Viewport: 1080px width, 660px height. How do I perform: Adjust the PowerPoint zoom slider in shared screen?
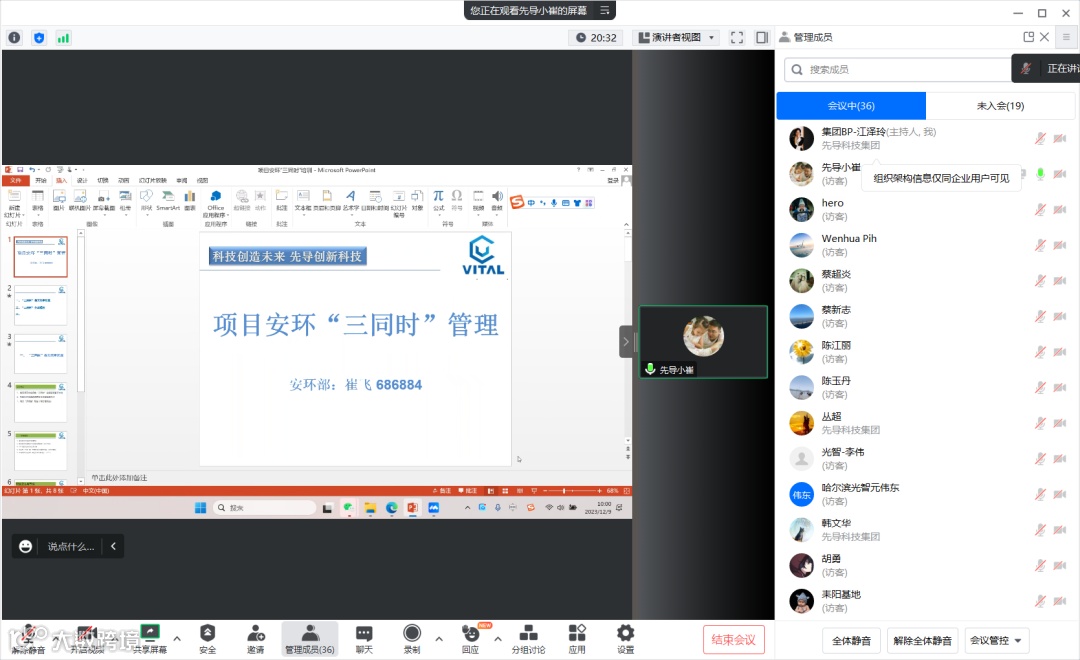tap(564, 491)
